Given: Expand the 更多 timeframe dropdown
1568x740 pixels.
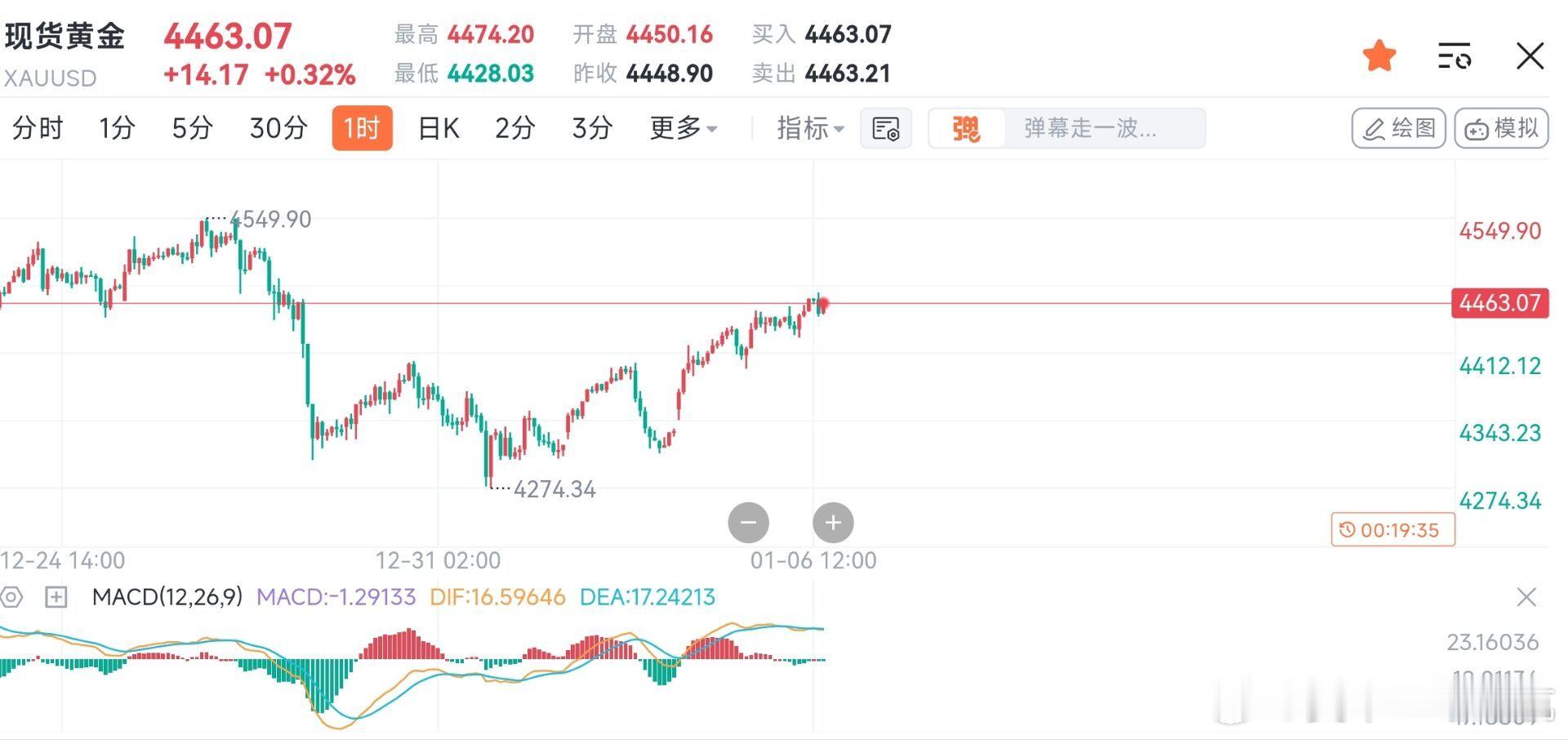Looking at the screenshot, I should tap(684, 128).
